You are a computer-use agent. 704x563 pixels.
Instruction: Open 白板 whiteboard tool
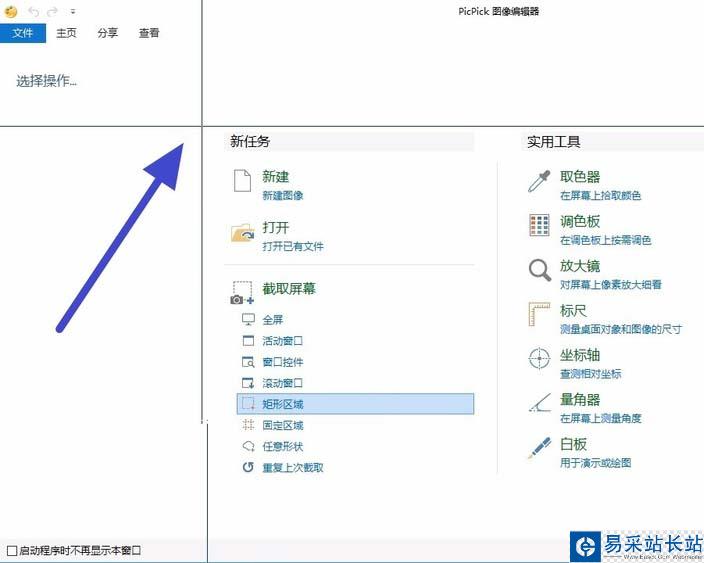573,444
